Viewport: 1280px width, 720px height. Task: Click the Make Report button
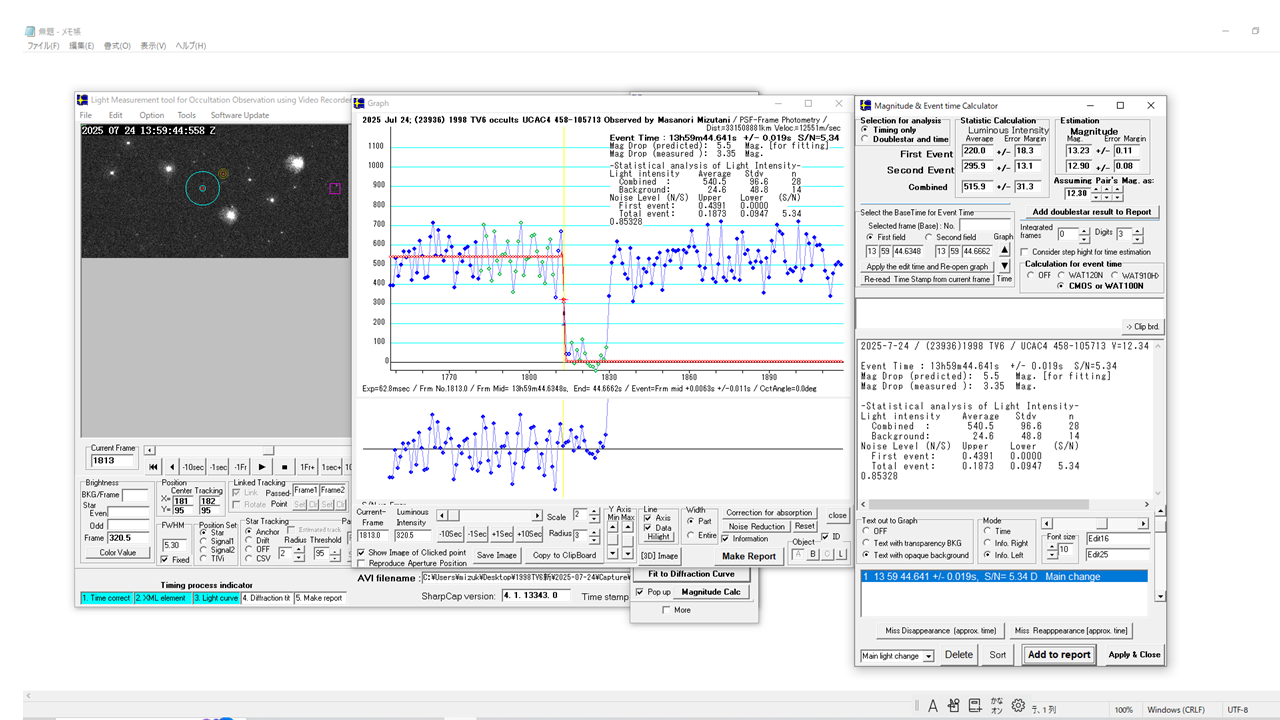click(748, 556)
